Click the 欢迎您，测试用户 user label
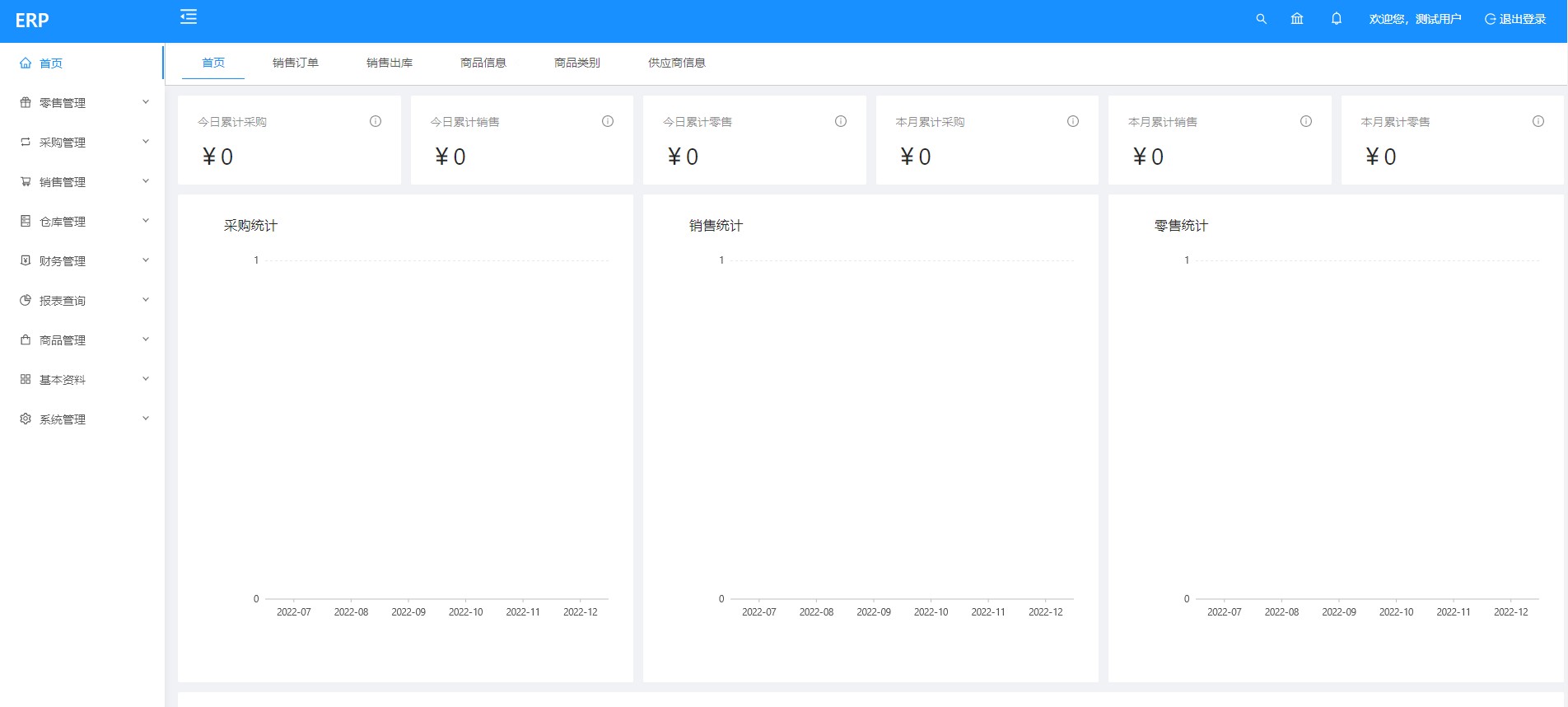1568x707 pixels. click(x=1415, y=19)
